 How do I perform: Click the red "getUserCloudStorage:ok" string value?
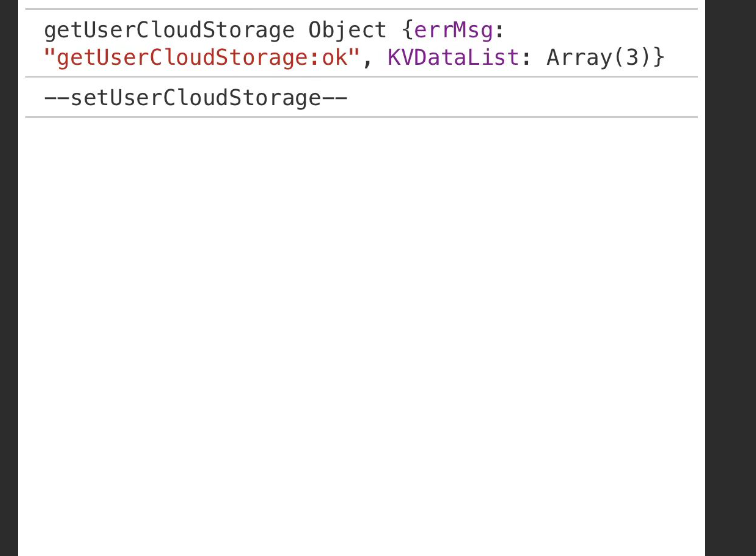(x=202, y=58)
